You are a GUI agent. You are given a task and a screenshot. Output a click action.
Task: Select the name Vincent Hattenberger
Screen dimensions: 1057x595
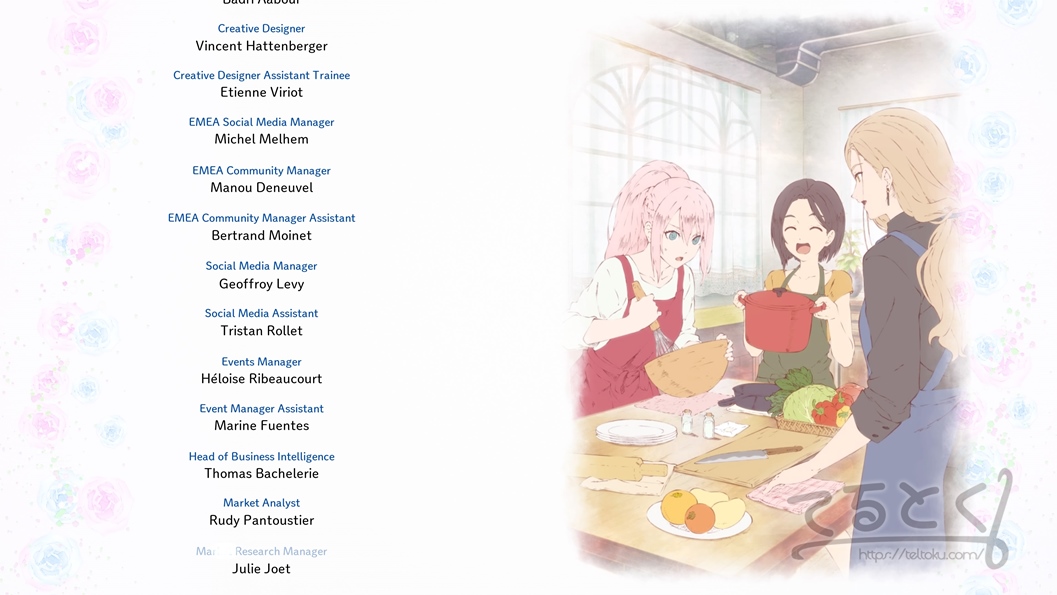(262, 46)
